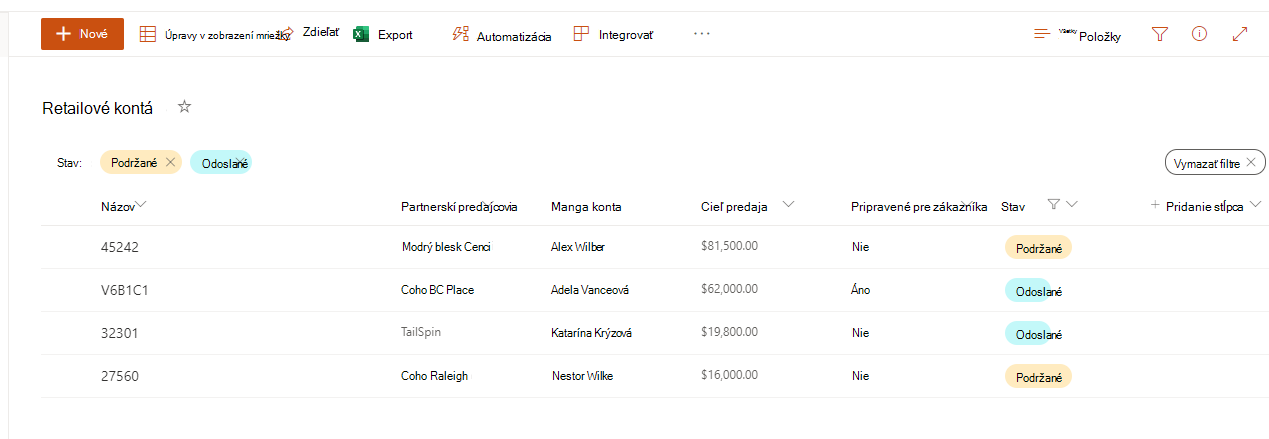Click the Stav: filter label
This screenshot has height=439, width=1269.
coord(70,162)
